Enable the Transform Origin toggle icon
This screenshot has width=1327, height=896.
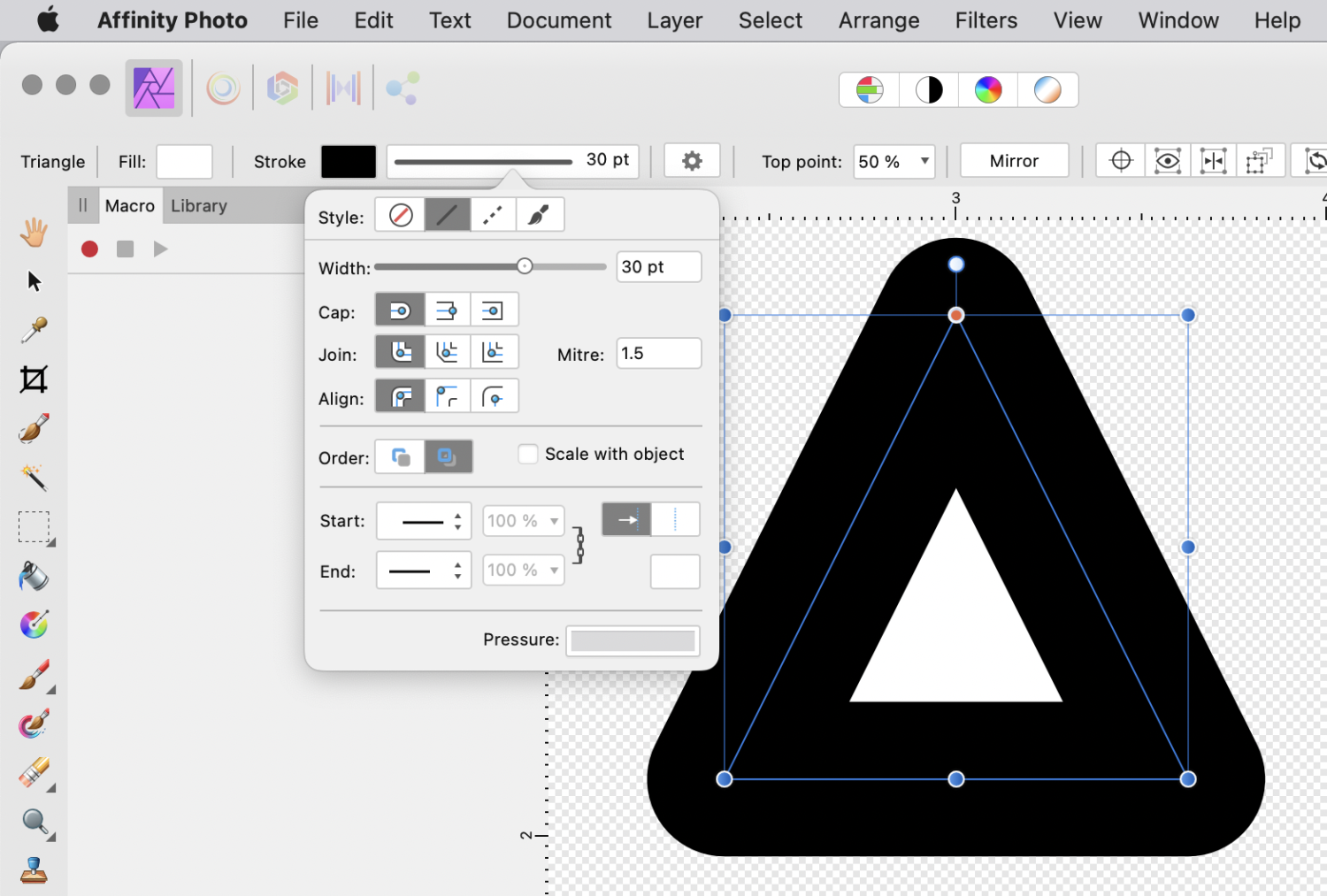(x=1120, y=160)
